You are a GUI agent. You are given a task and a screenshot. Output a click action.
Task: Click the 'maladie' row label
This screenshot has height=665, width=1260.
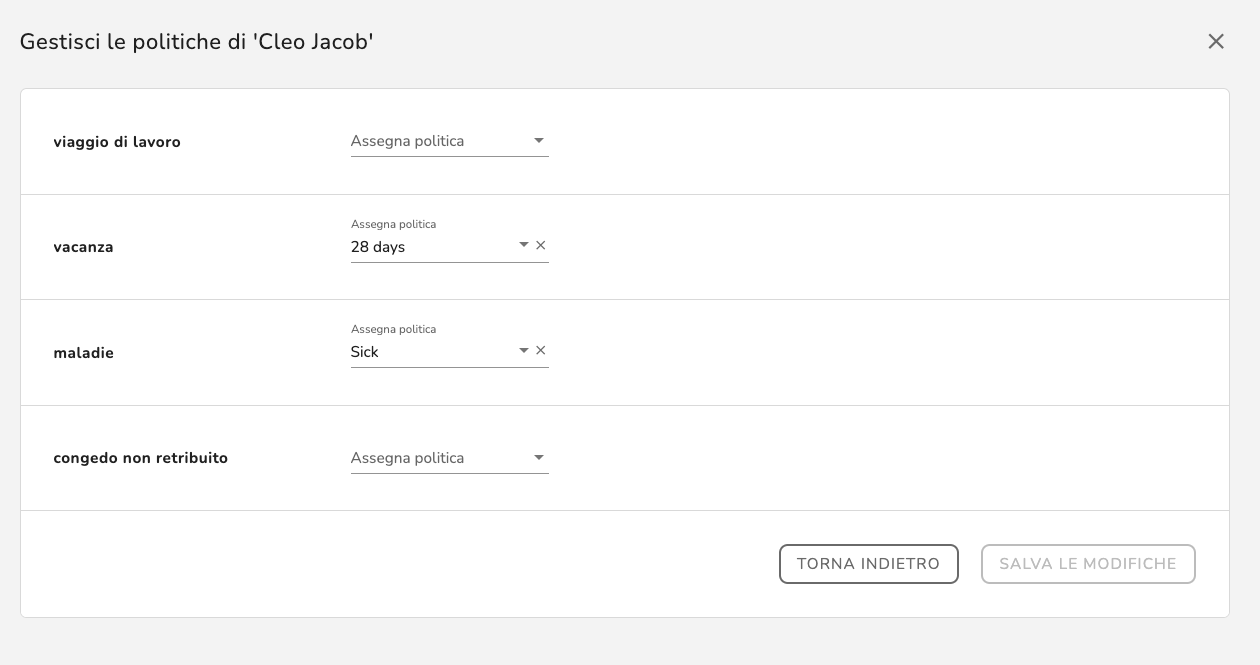point(84,353)
